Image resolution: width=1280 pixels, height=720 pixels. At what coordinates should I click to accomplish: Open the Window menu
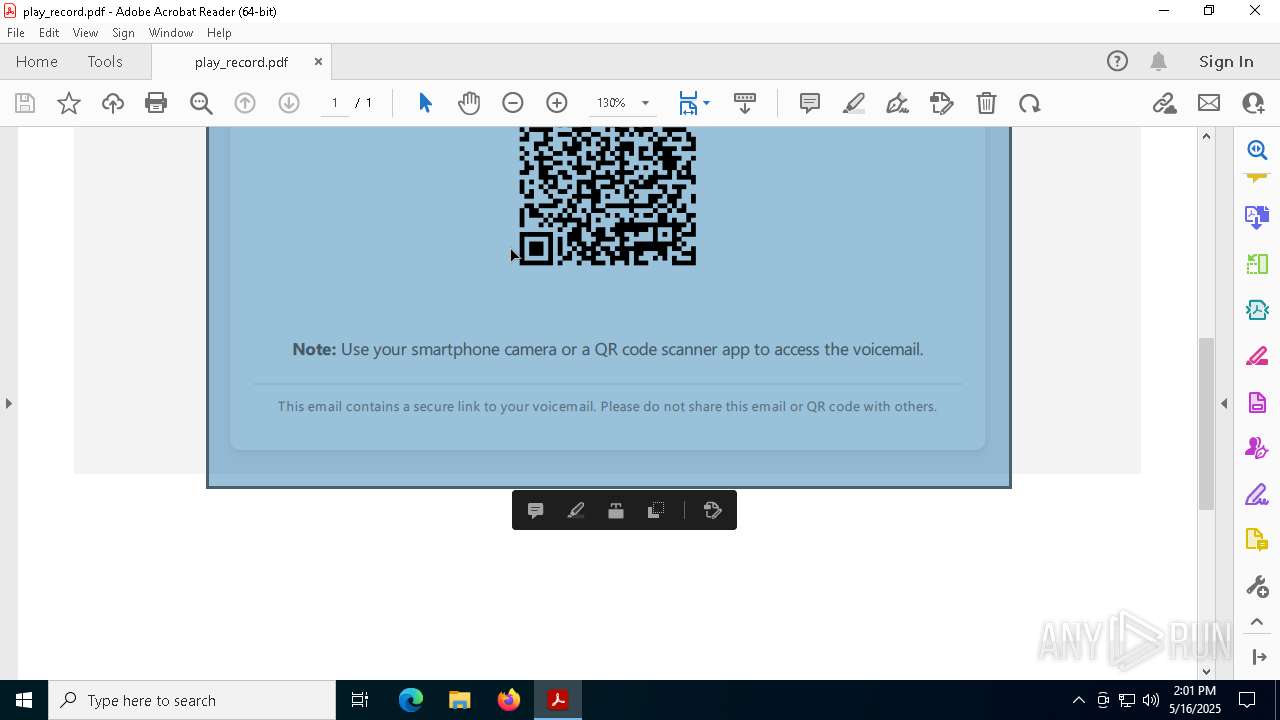[x=171, y=33]
